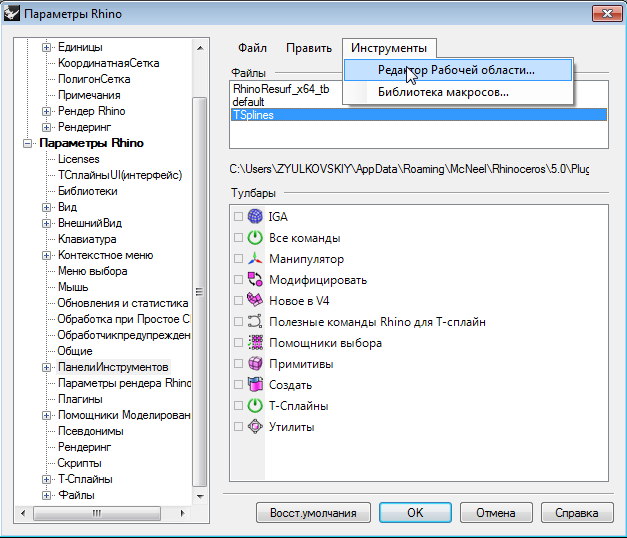Expand the Рендер Rhino node
Image resolution: width=627 pixels, height=538 pixels.
pos(46,111)
